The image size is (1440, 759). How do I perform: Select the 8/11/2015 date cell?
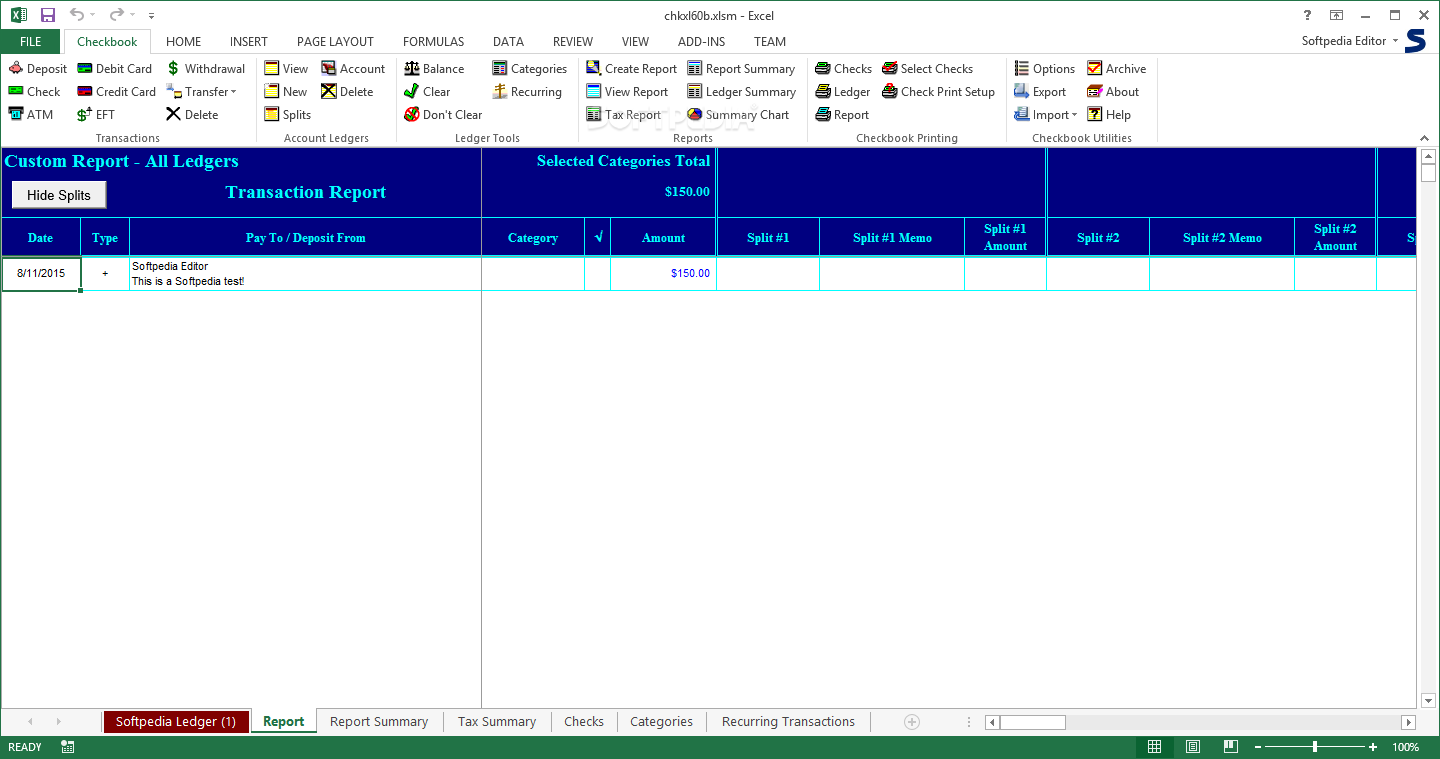point(41,273)
